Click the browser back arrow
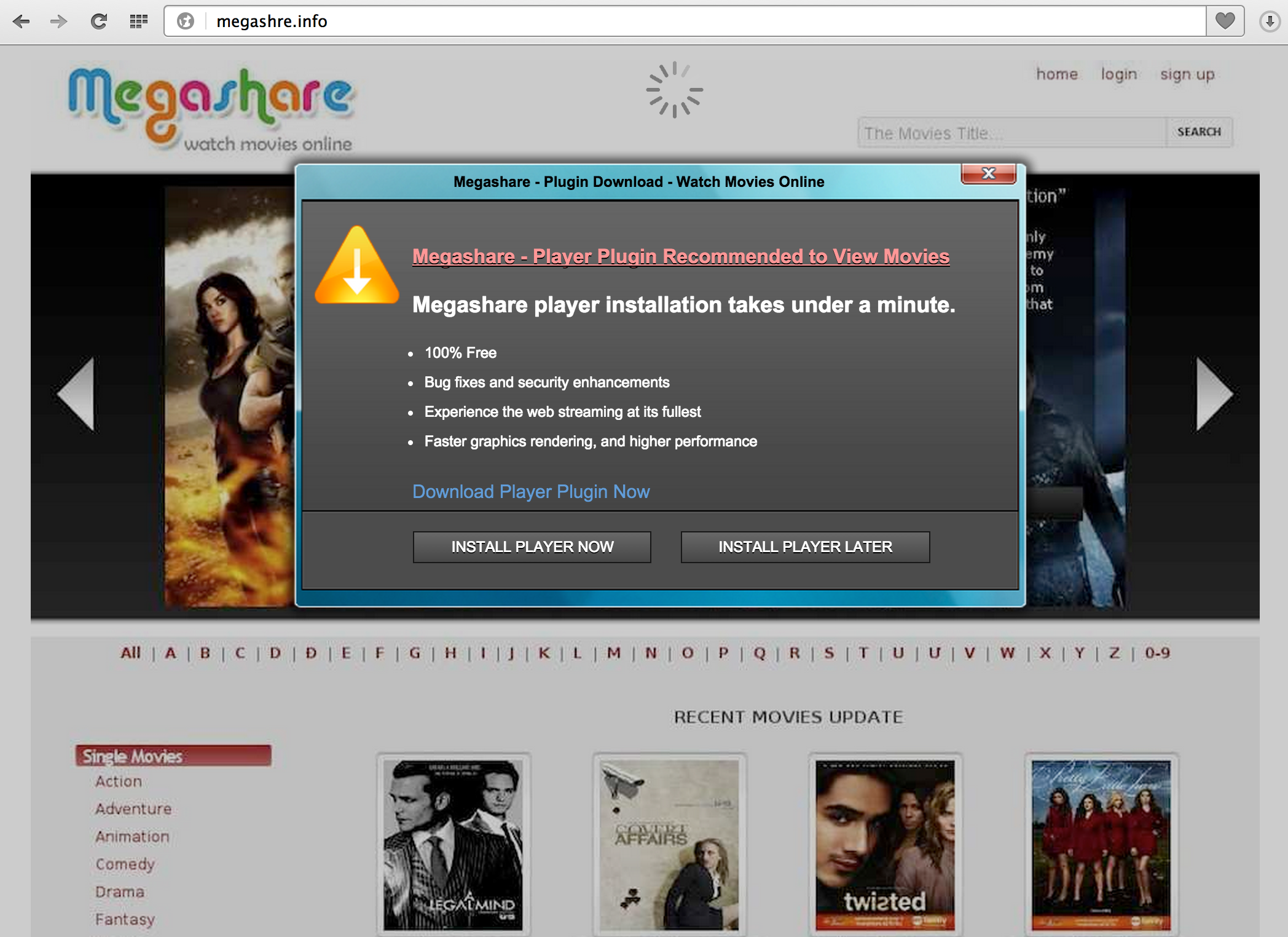Screen dimensions: 1288x937 22,22
